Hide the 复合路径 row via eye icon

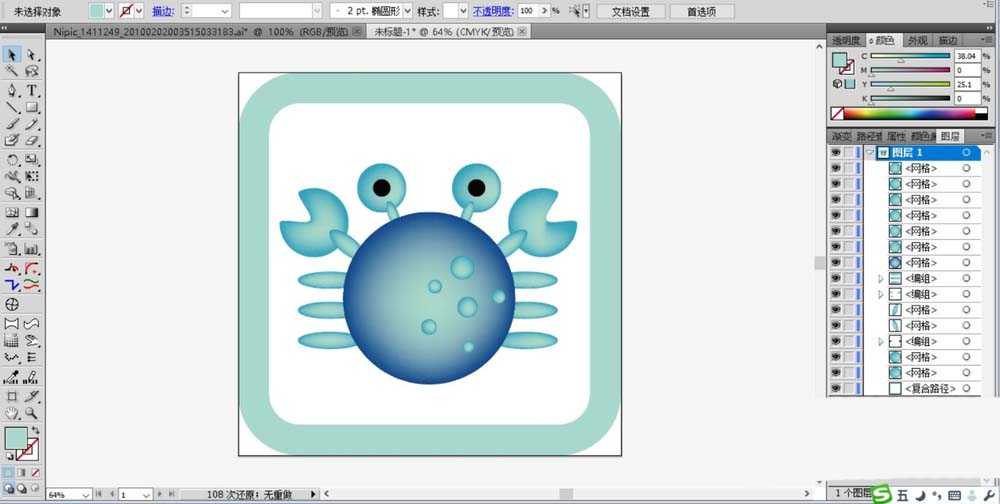(835, 388)
